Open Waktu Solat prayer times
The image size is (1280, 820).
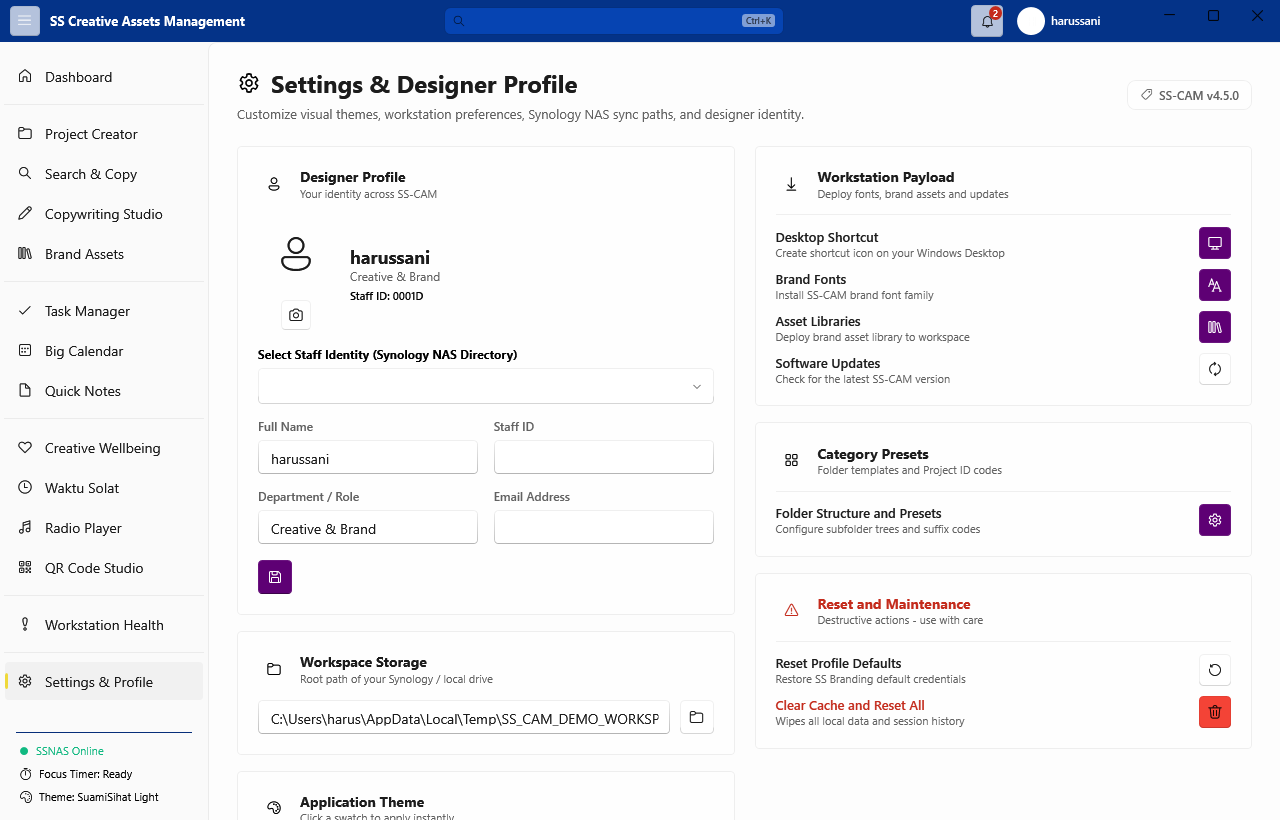tap(104, 488)
